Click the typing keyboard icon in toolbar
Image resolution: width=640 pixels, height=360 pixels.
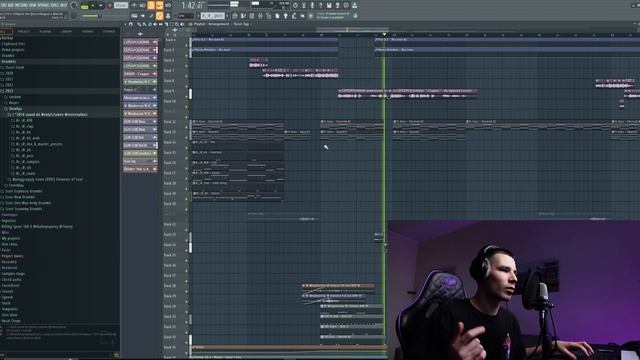[134, 16]
